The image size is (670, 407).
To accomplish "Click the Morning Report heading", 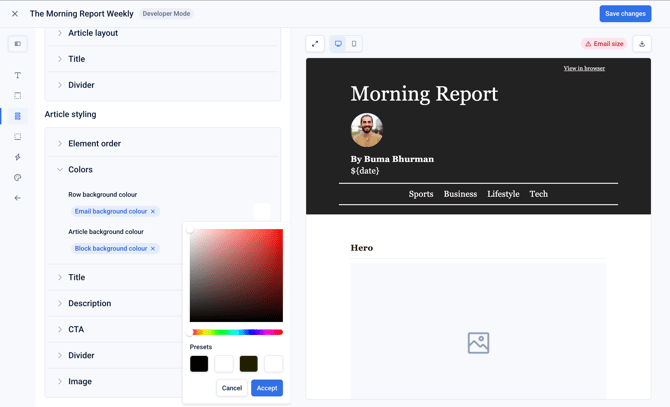I will [424, 94].
